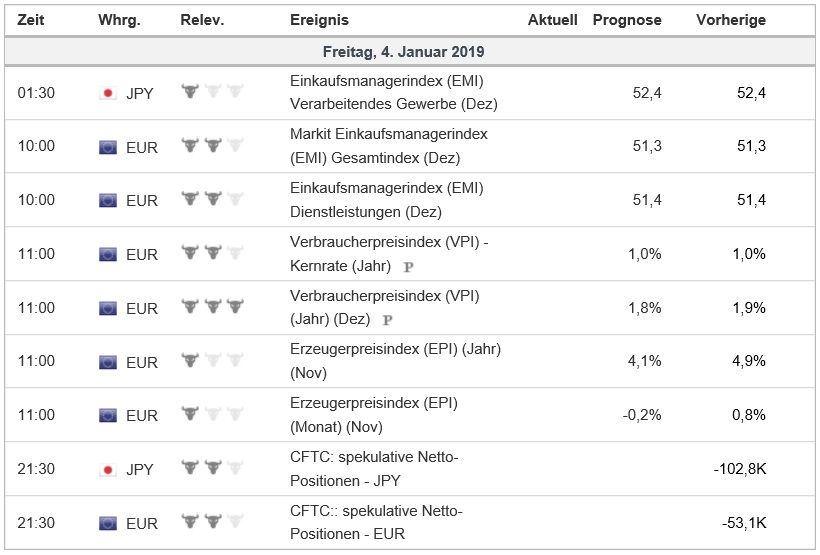The width and height of the screenshot is (820, 555).
Task: Open Erzeugerpreisindex (EPI) (Jahr) (Nov) event
Action: pos(394,361)
